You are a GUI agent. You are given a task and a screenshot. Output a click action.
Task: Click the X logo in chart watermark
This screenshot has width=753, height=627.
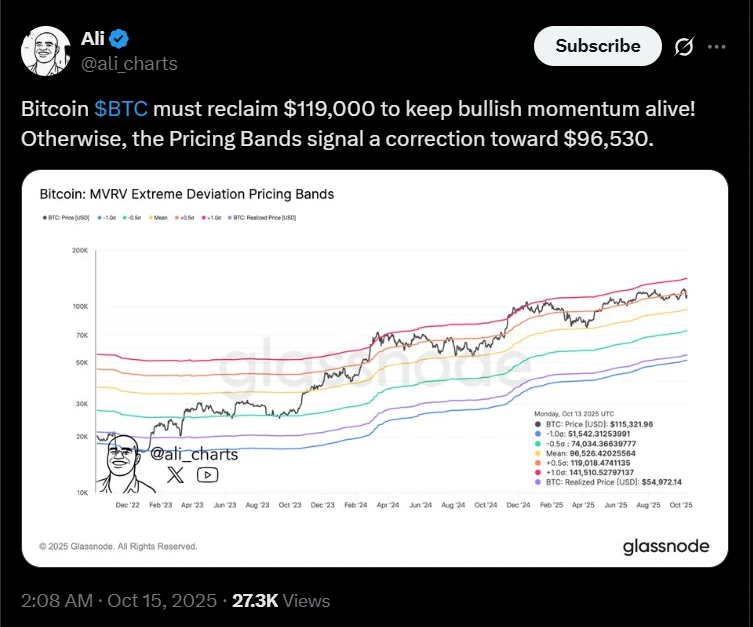coord(176,474)
